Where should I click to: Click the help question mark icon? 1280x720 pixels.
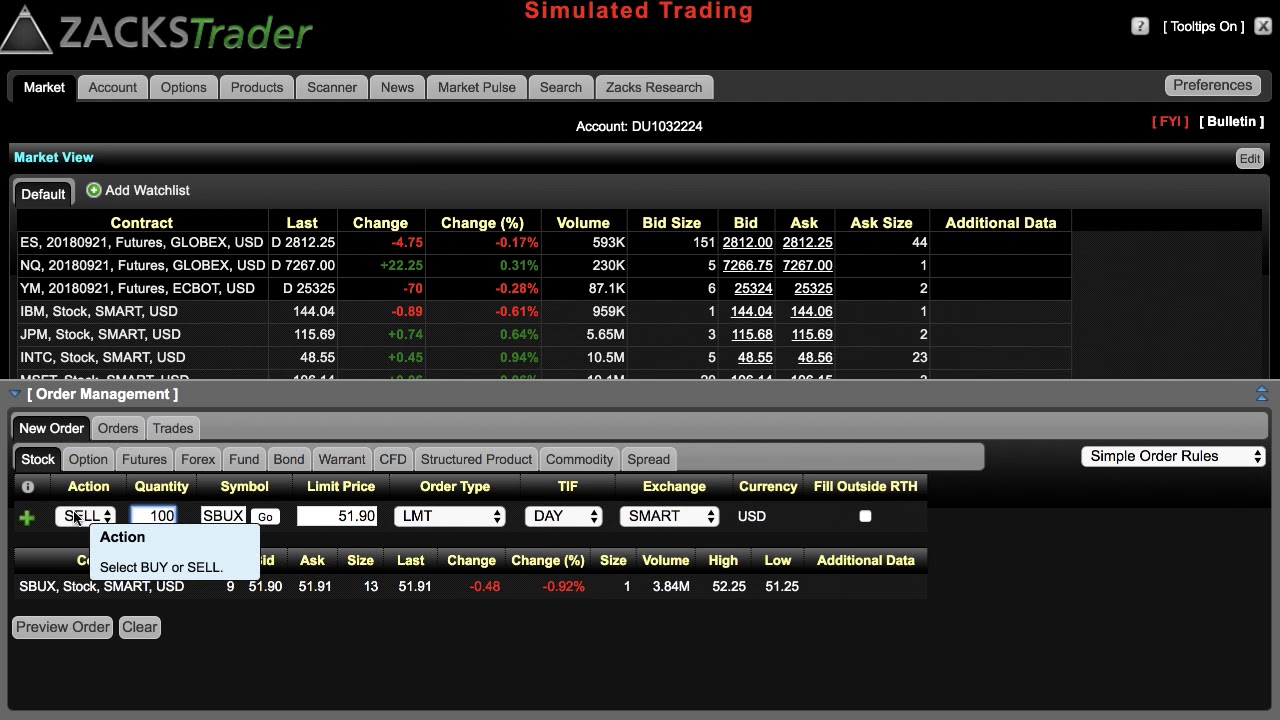[1140, 27]
